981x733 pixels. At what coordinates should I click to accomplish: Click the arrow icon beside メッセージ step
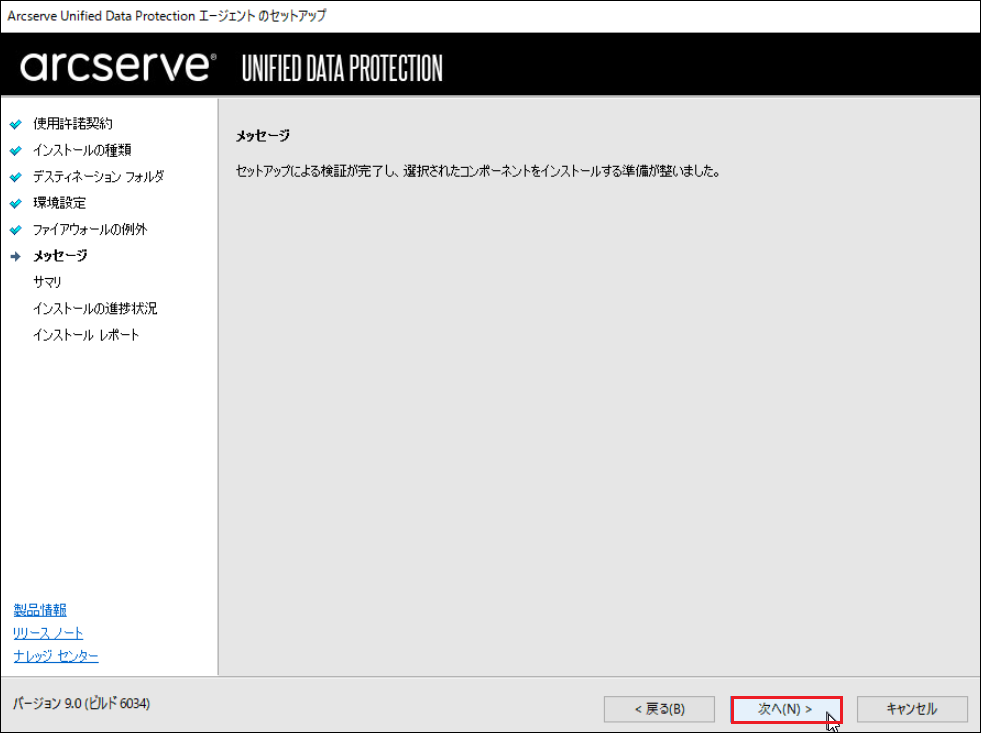(x=16, y=256)
